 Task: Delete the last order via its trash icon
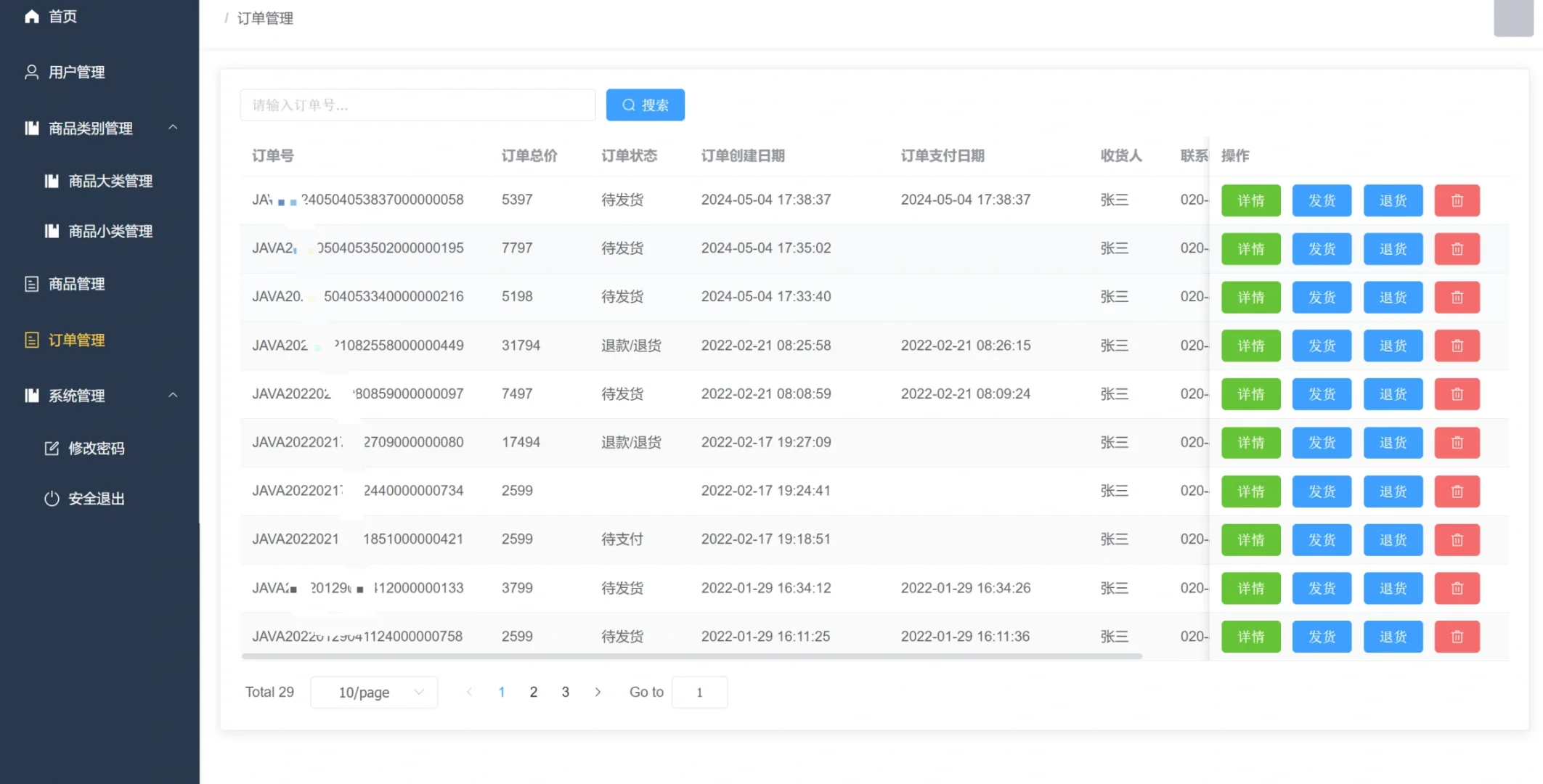pyautogui.click(x=1457, y=637)
